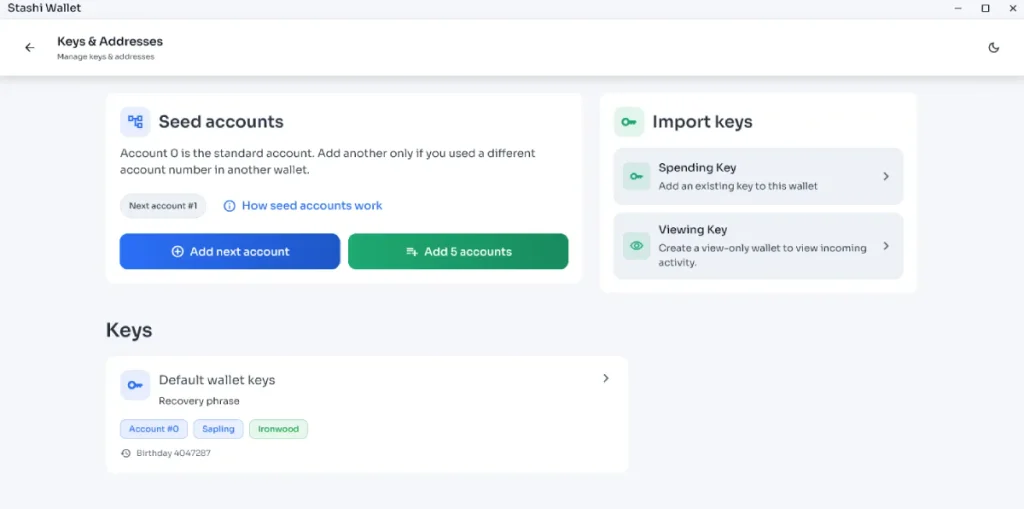Select the Viewing Key import option
Screen dimensions: 1024x509
click(x=758, y=246)
